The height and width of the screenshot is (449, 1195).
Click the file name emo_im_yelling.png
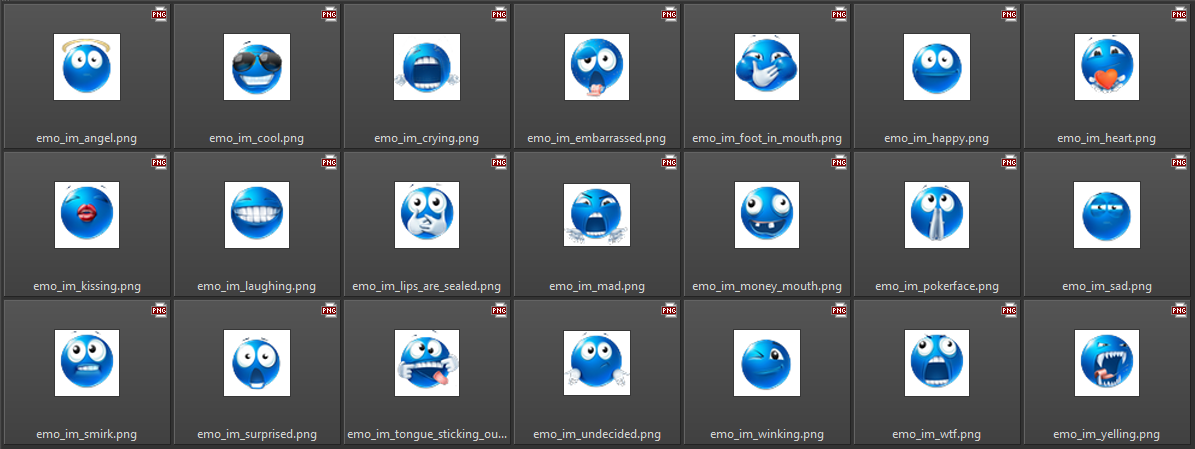1107,435
